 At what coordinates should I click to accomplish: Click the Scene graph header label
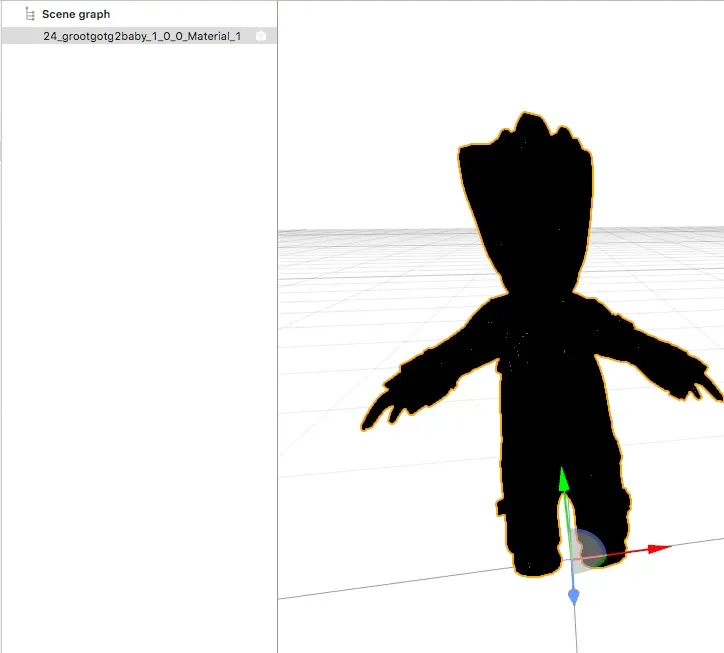click(x=76, y=14)
